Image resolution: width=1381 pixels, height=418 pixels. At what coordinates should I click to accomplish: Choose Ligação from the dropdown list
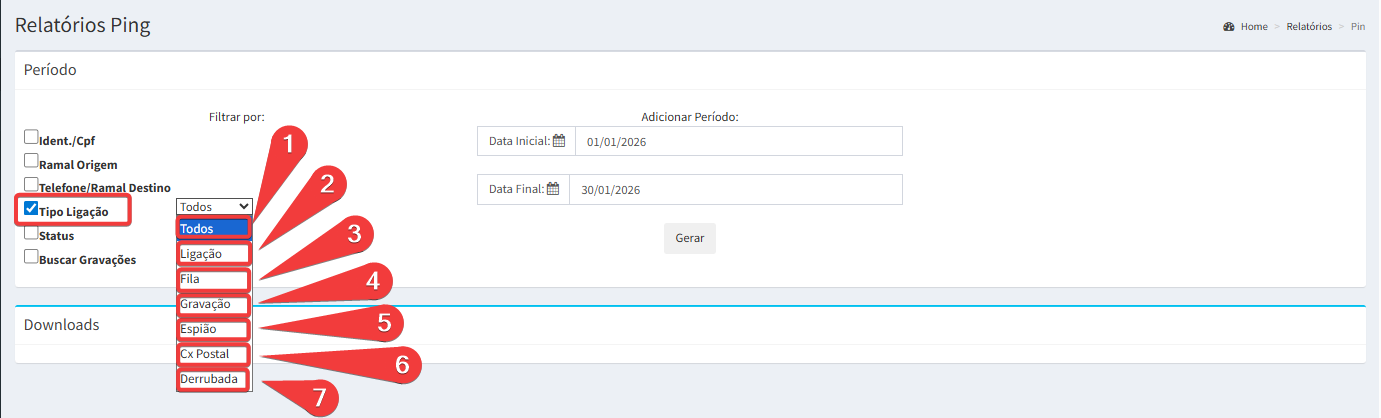(x=213, y=254)
